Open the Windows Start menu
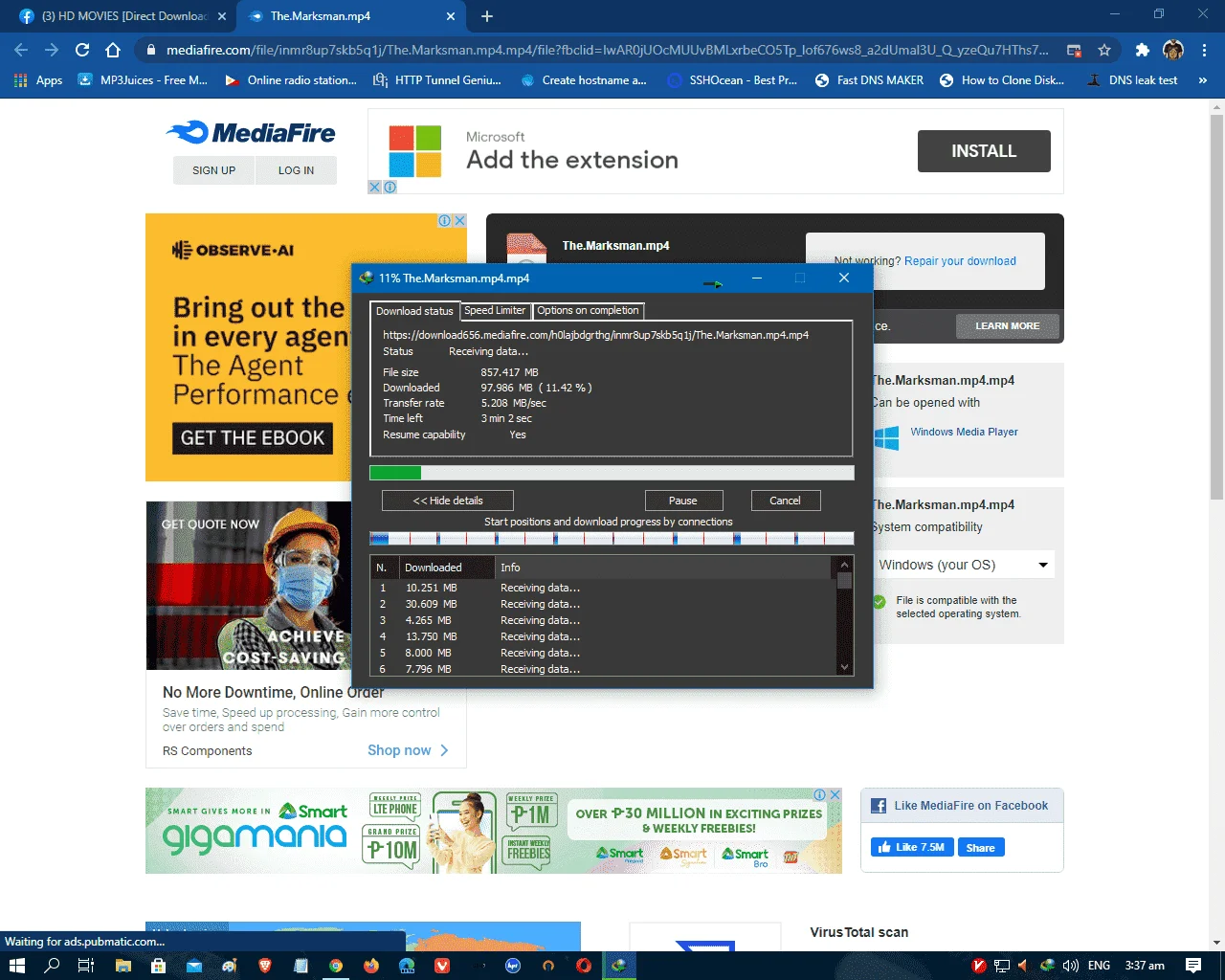 [x=19, y=966]
